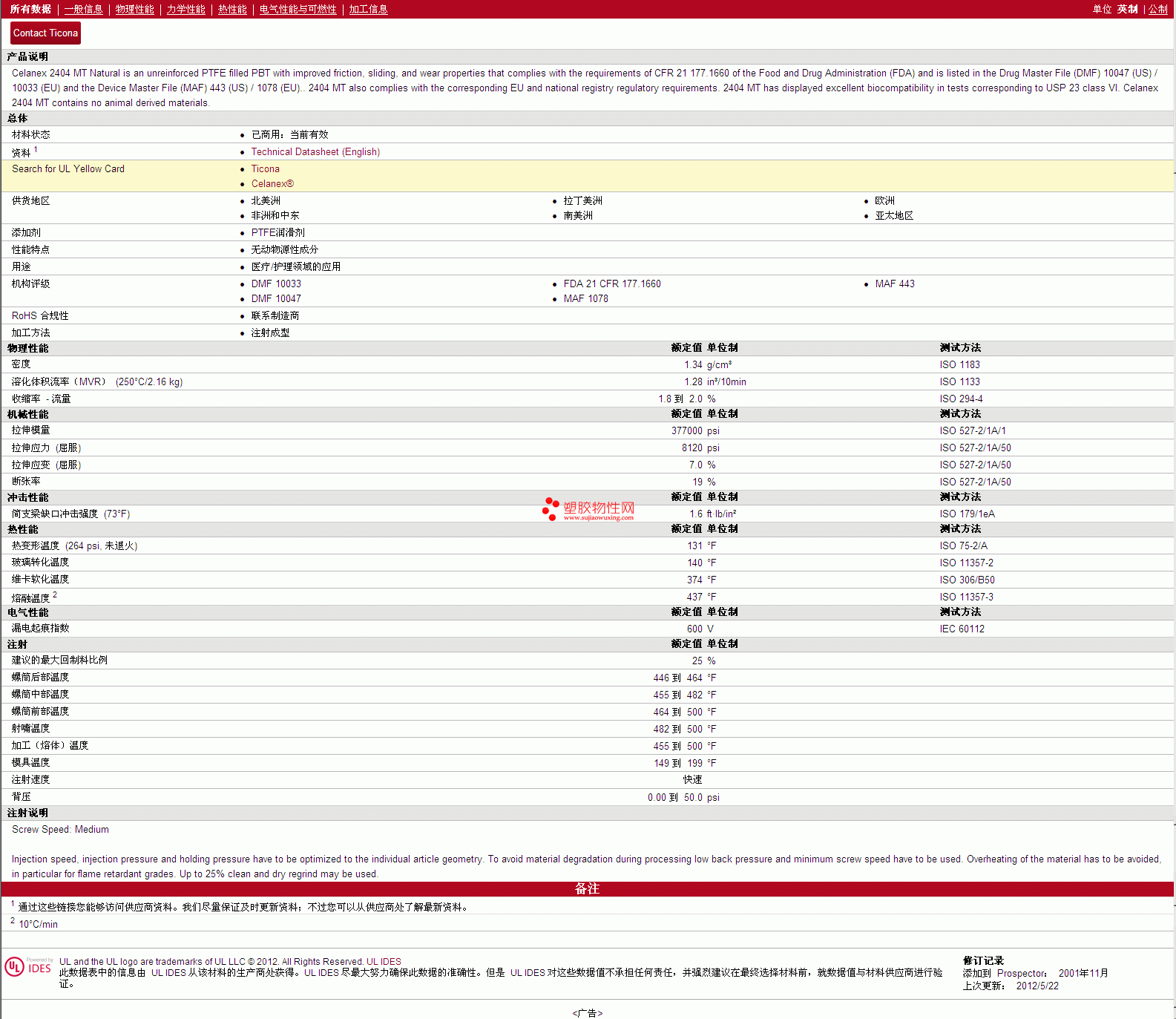Open the 电气性能与可燃性 tab

(298, 9)
